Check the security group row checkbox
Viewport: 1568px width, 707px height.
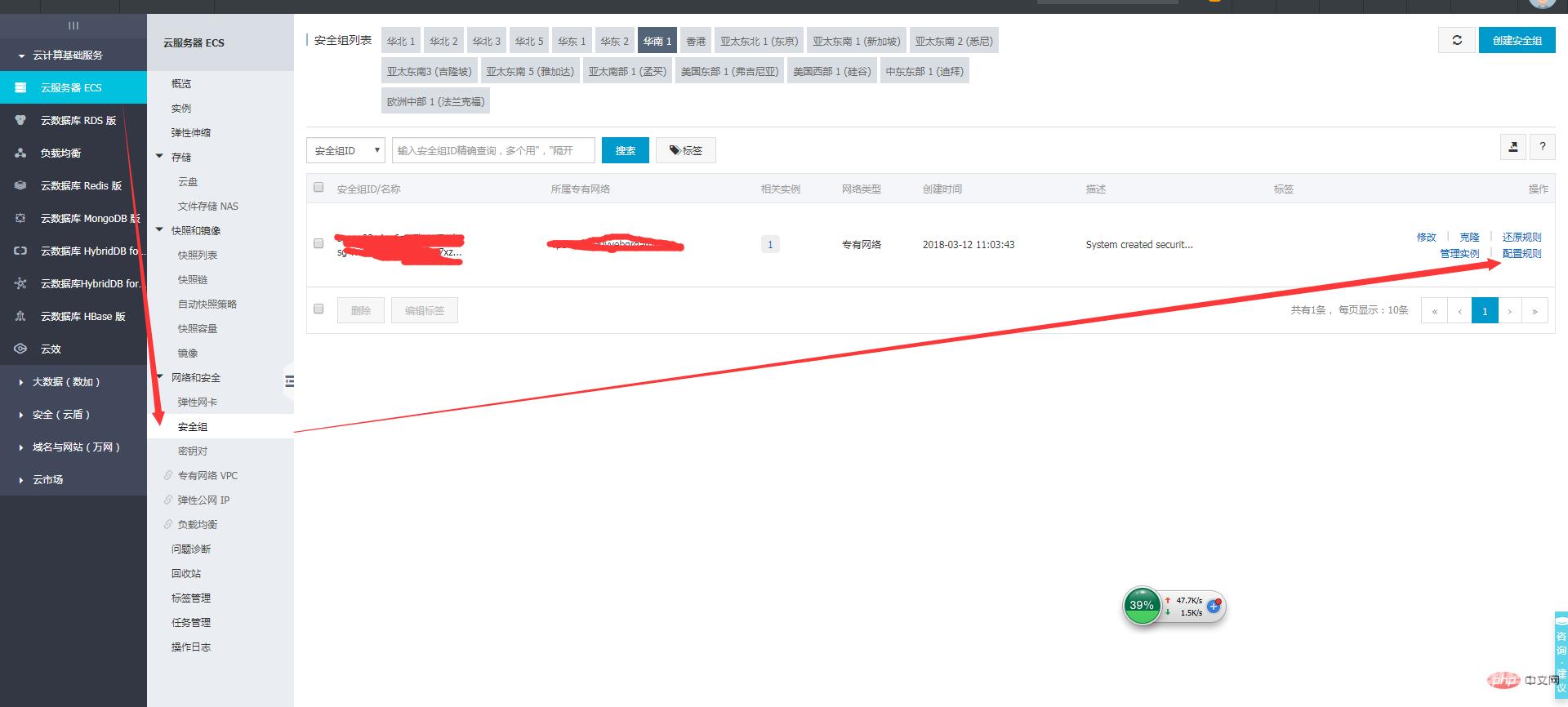point(318,243)
